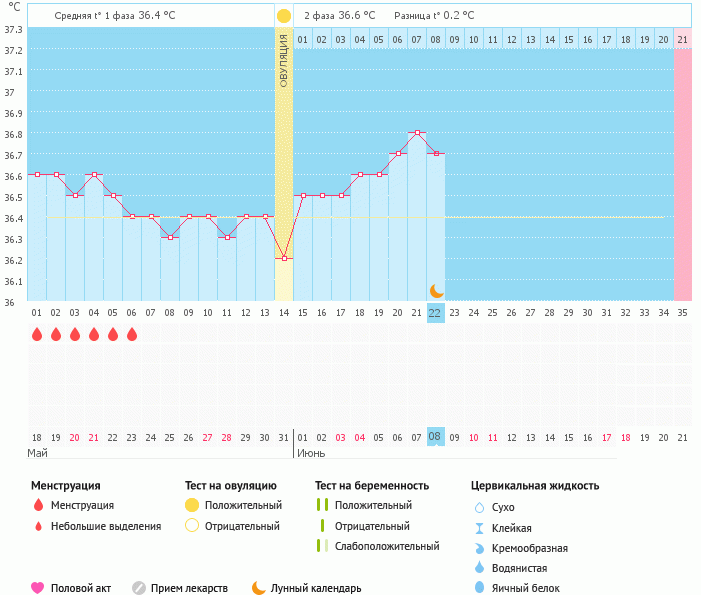Click the pink heart icon for Половой акт

click(38, 588)
